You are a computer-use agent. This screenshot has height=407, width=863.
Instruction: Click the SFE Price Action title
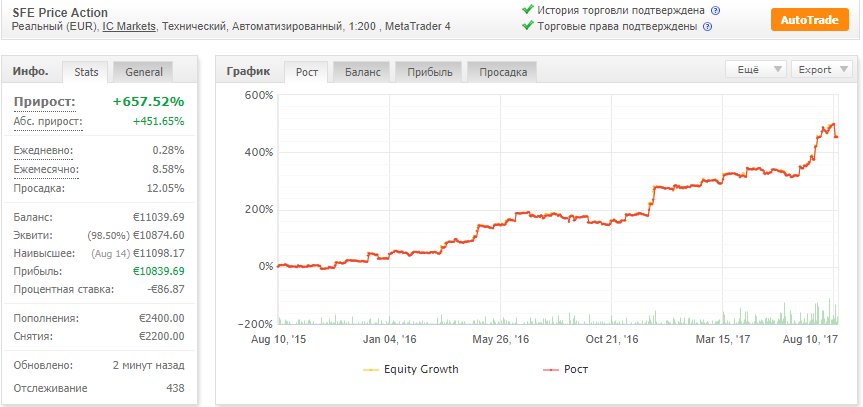click(60, 12)
